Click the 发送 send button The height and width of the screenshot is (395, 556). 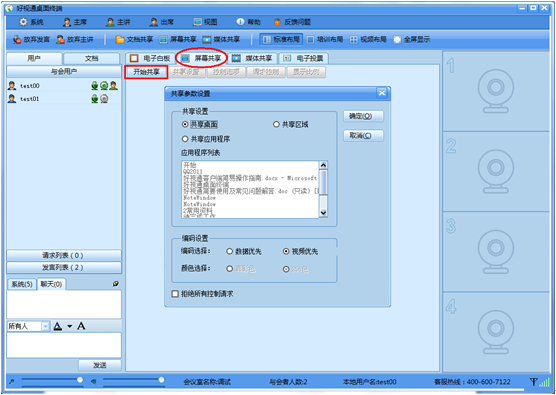click(100, 365)
